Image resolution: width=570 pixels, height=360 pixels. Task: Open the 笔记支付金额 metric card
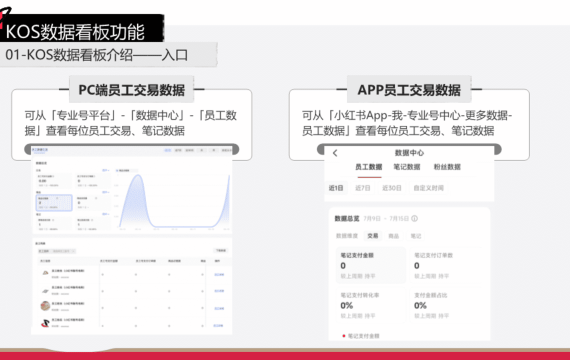coord(370,265)
